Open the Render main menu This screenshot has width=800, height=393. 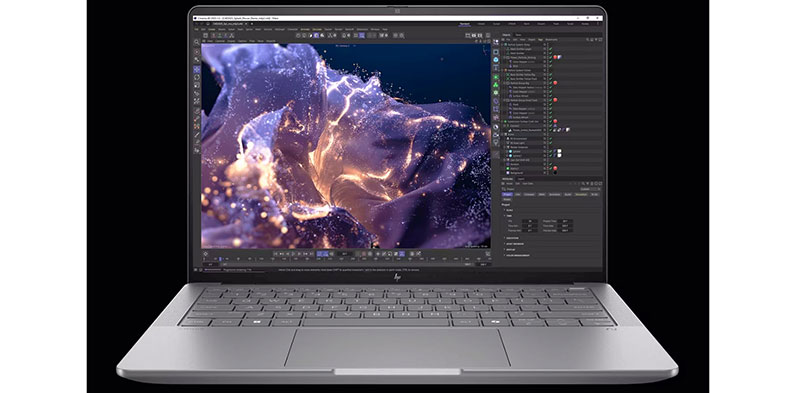click(x=338, y=29)
